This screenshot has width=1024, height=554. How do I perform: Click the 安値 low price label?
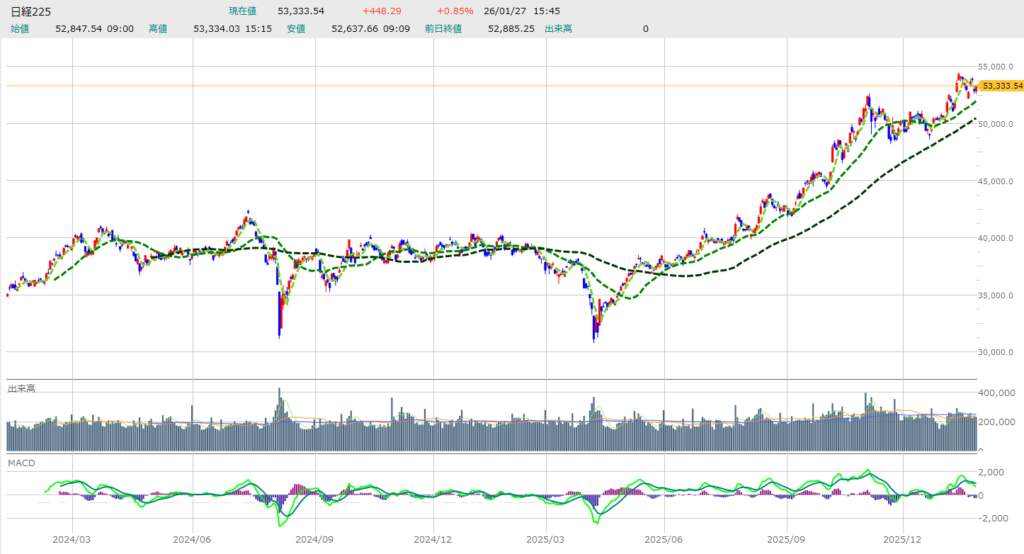(x=296, y=29)
